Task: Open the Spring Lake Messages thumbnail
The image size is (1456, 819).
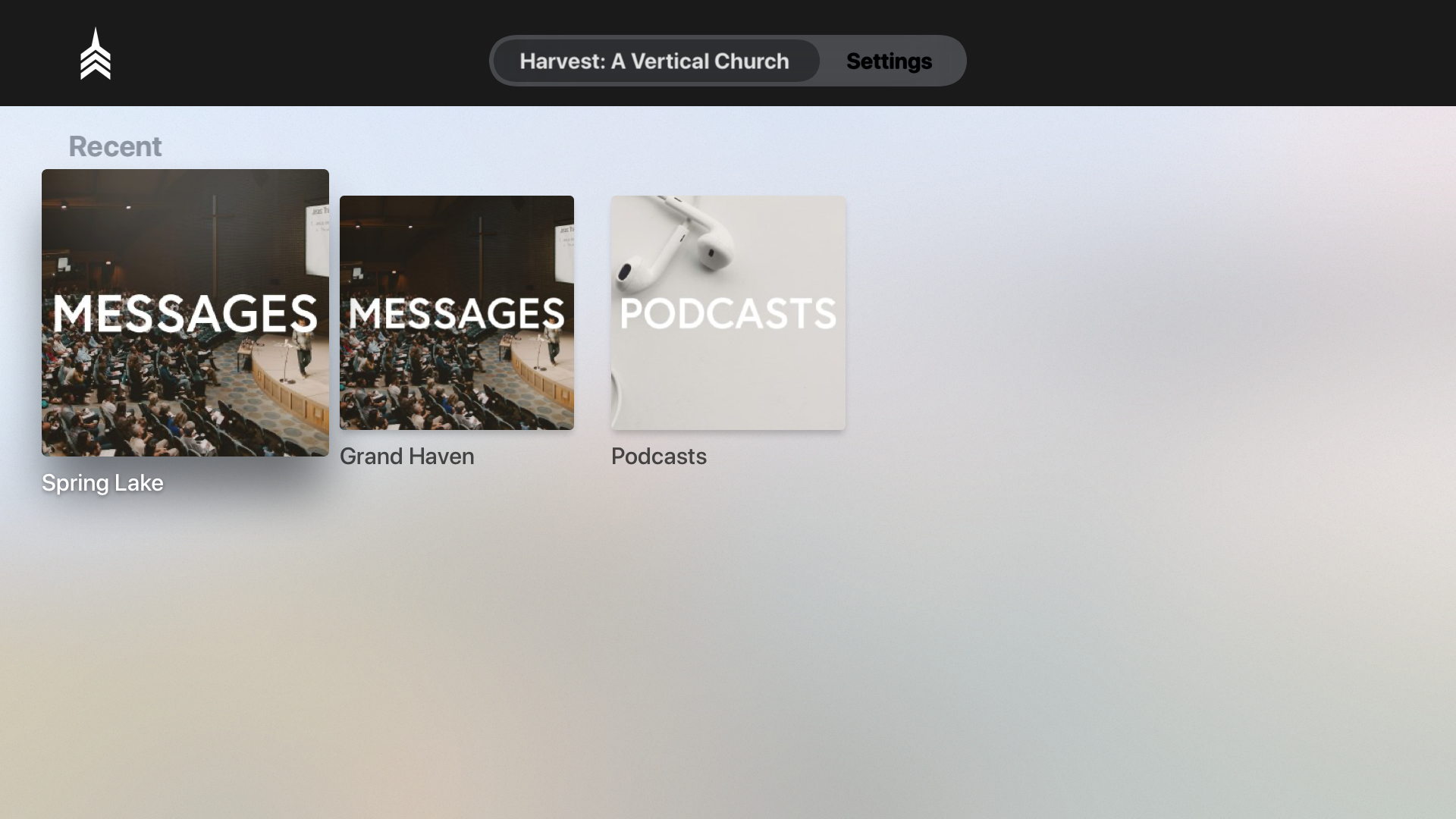Action: point(185,312)
